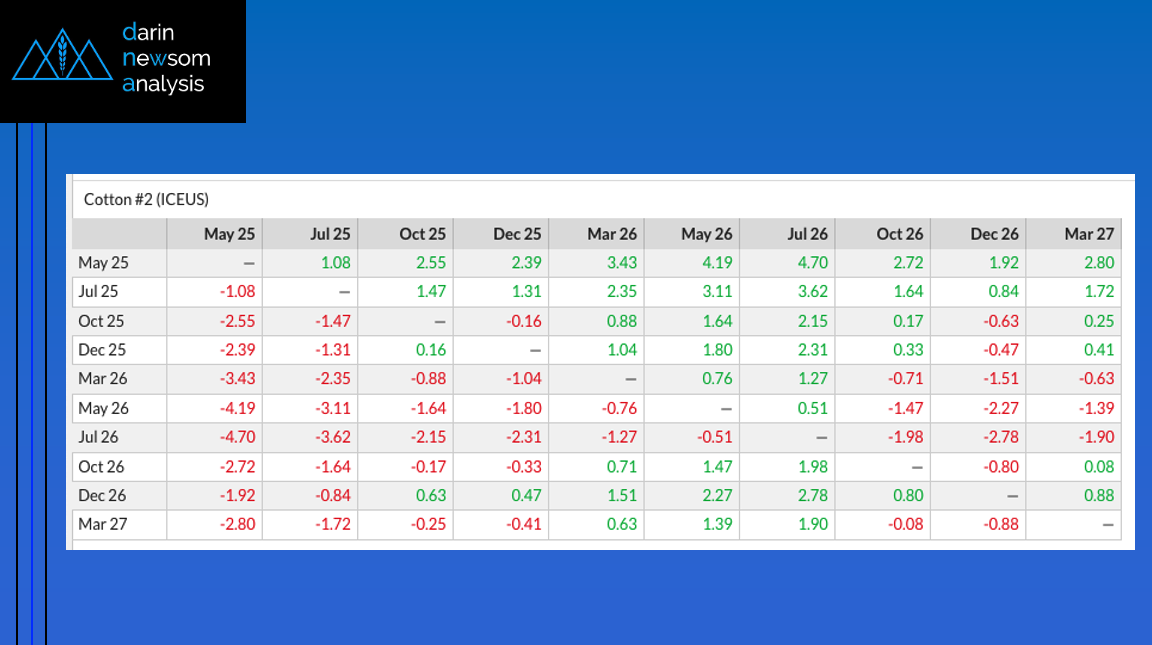1152x645 pixels.
Task: Click the Mar 27 column header
Action: (1091, 234)
